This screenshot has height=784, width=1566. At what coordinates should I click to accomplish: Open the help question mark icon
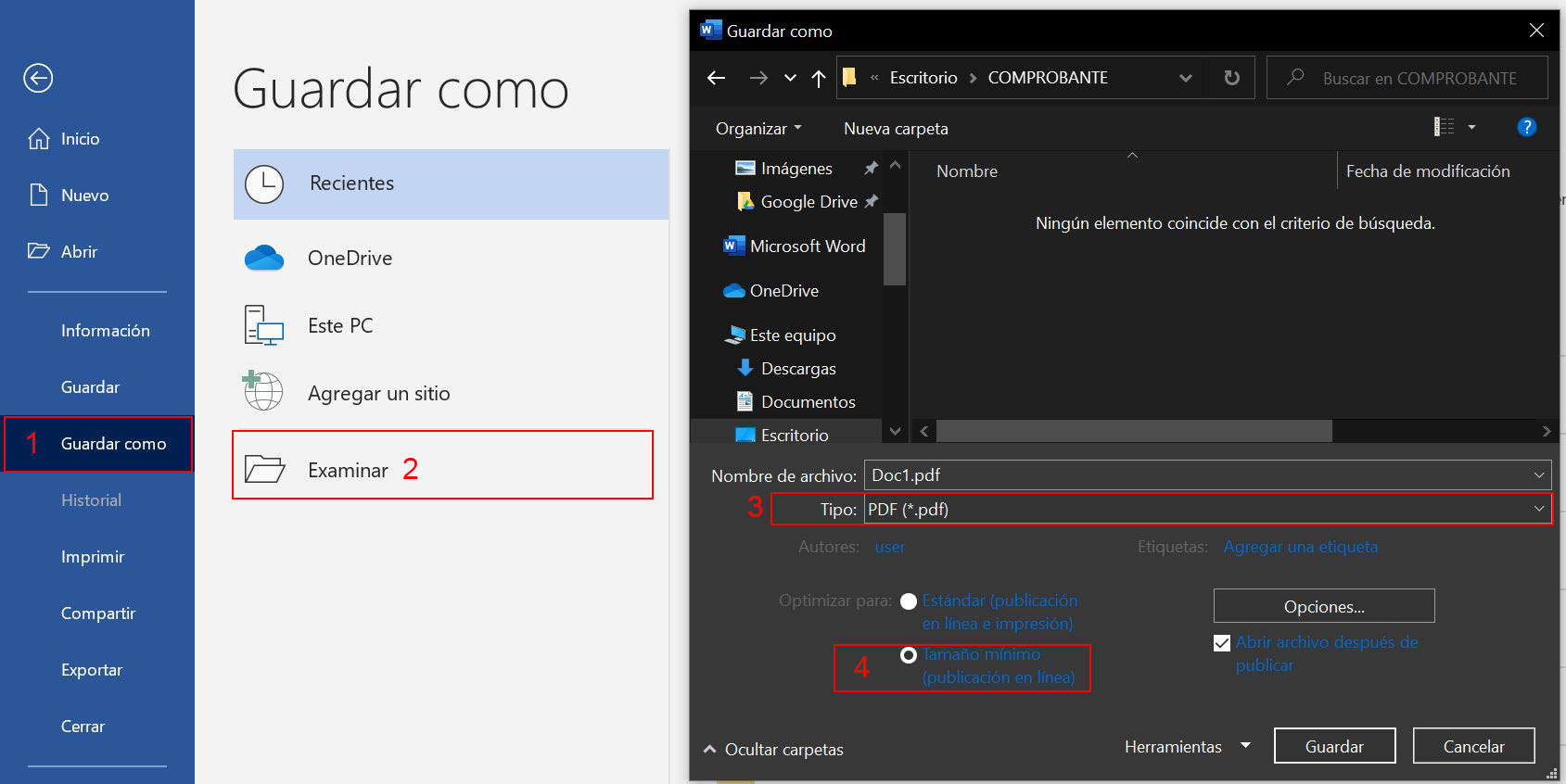click(1526, 128)
